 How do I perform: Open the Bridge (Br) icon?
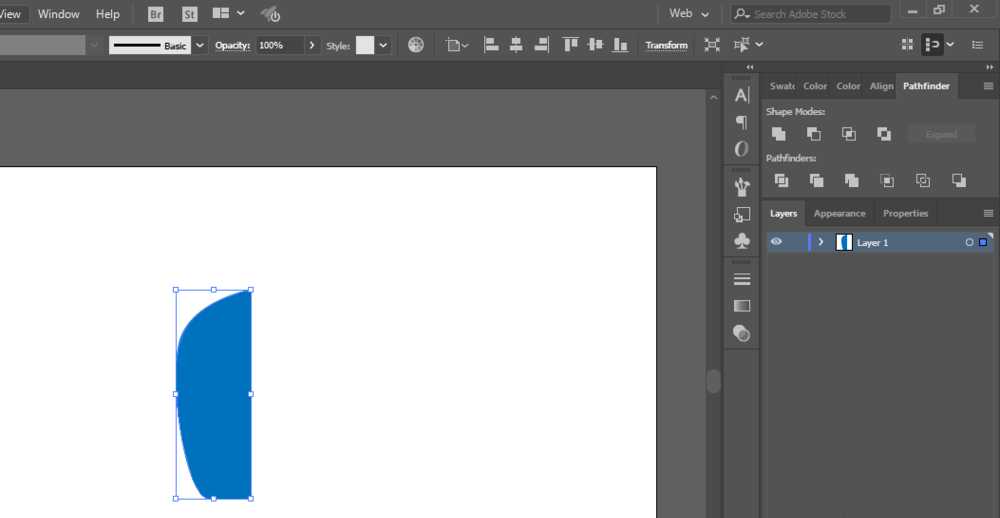click(x=156, y=14)
